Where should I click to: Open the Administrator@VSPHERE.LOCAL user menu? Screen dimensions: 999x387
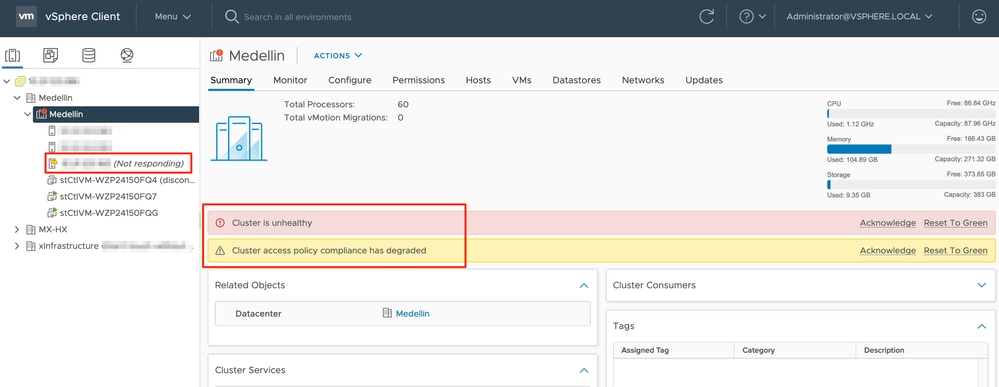(x=859, y=17)
